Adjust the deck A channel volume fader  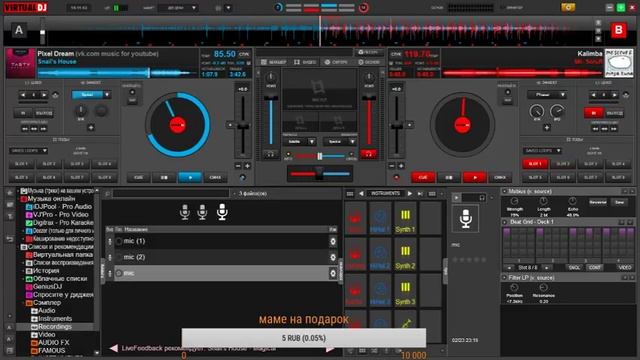click(270, 98)
